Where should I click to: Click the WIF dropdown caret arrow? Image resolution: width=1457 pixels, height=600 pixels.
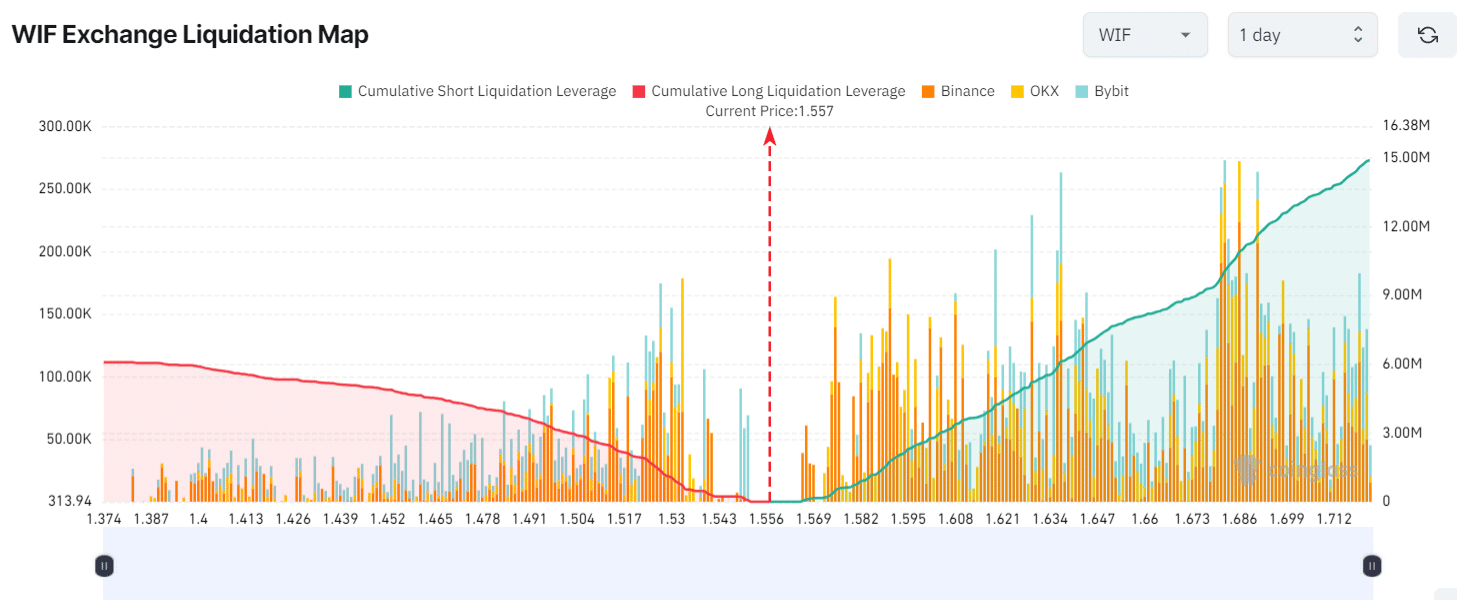tap(1185, 35)
